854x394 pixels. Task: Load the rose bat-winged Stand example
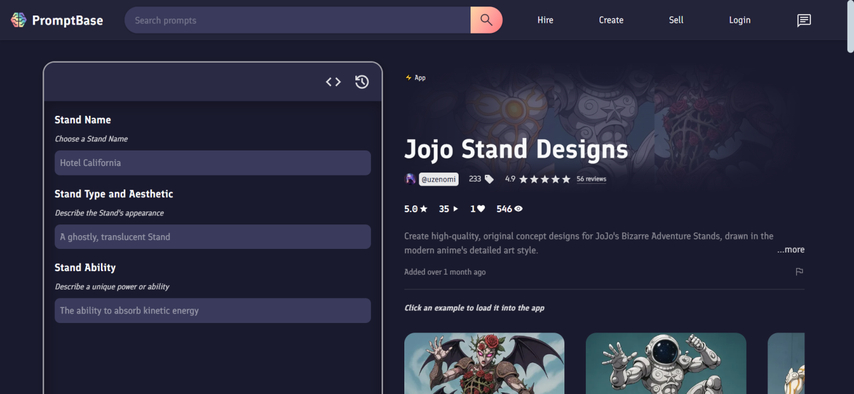[484, 363]
